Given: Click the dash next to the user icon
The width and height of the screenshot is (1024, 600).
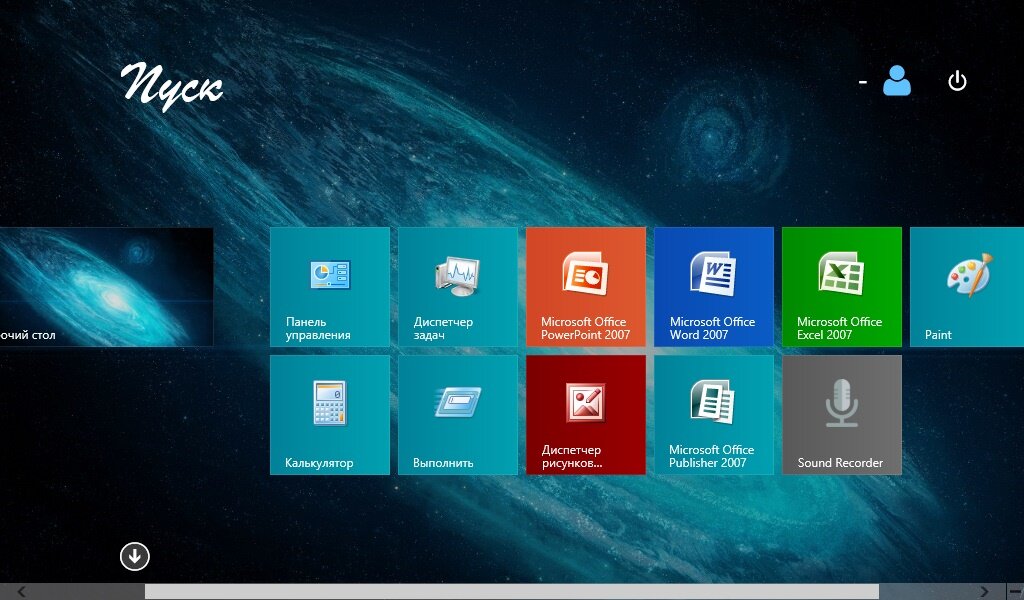Looking at the screenshot, I should [x=863, y=82].
